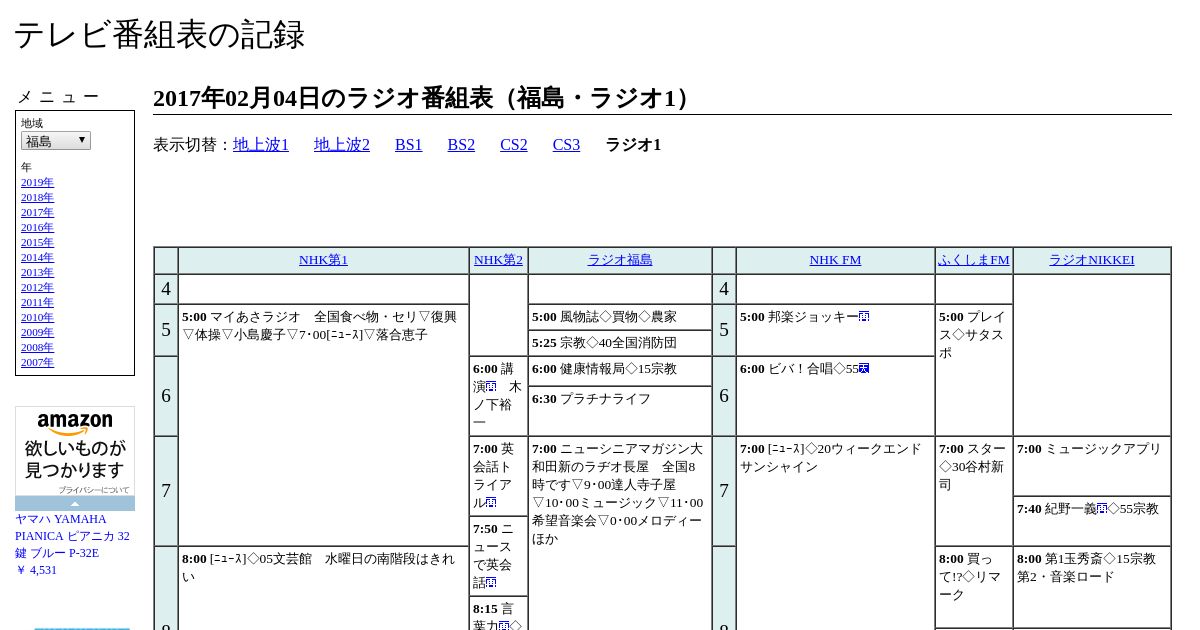Open the 2015年 year link
Image resolution: width=1200 pixels, height=630 pixels.
click(x=37, y=243)
